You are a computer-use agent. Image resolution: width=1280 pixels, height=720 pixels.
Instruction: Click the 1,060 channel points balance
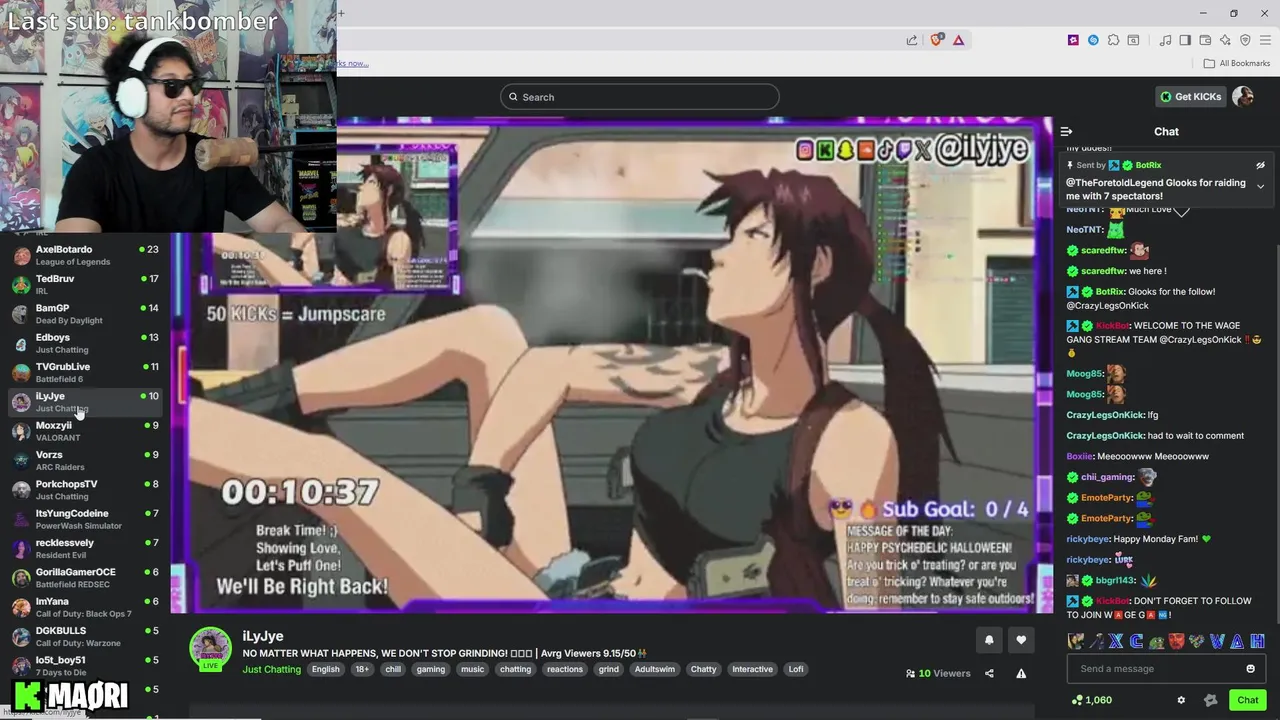tap(1091, 700)
